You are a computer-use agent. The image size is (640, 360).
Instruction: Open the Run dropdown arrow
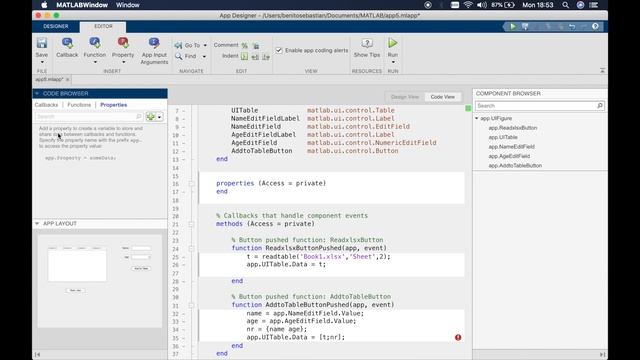tap(393, 62)
